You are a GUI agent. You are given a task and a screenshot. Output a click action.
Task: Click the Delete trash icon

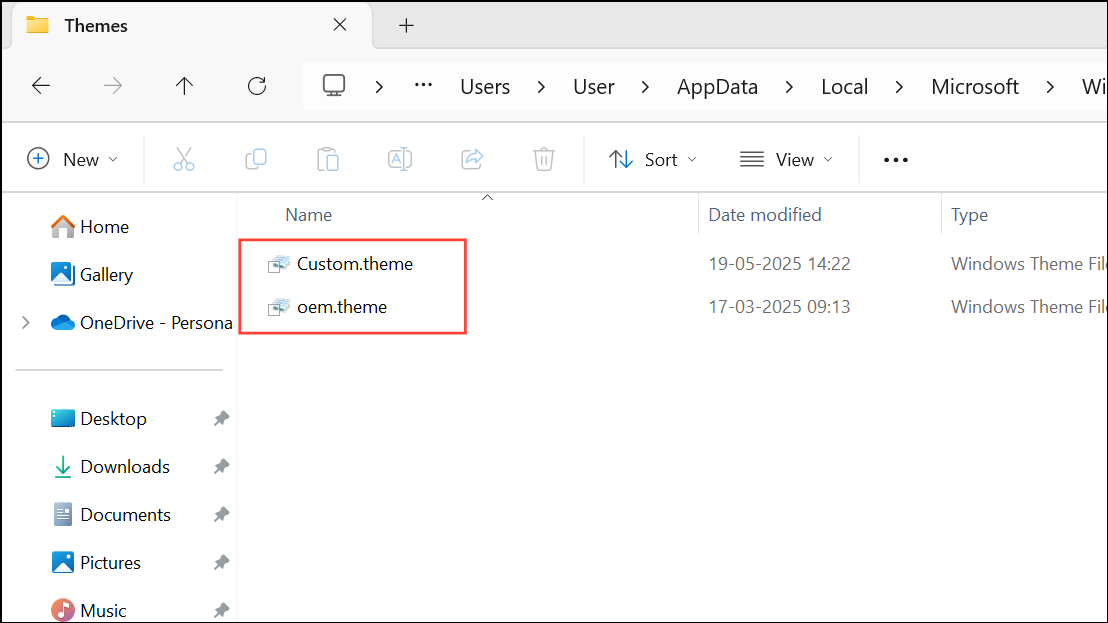(543, 160)
